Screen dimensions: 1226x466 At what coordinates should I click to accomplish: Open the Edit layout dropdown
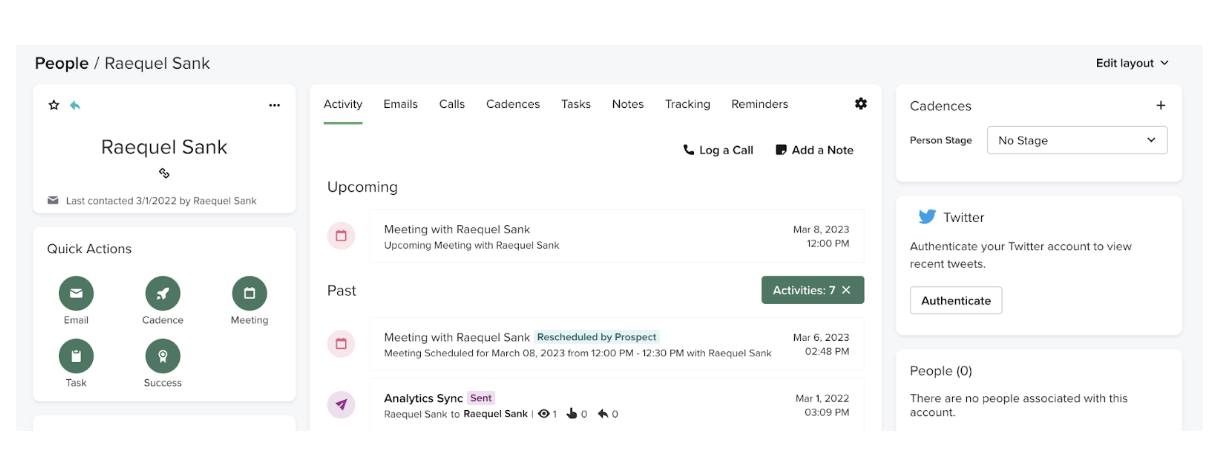click(x=1132, y=63)
